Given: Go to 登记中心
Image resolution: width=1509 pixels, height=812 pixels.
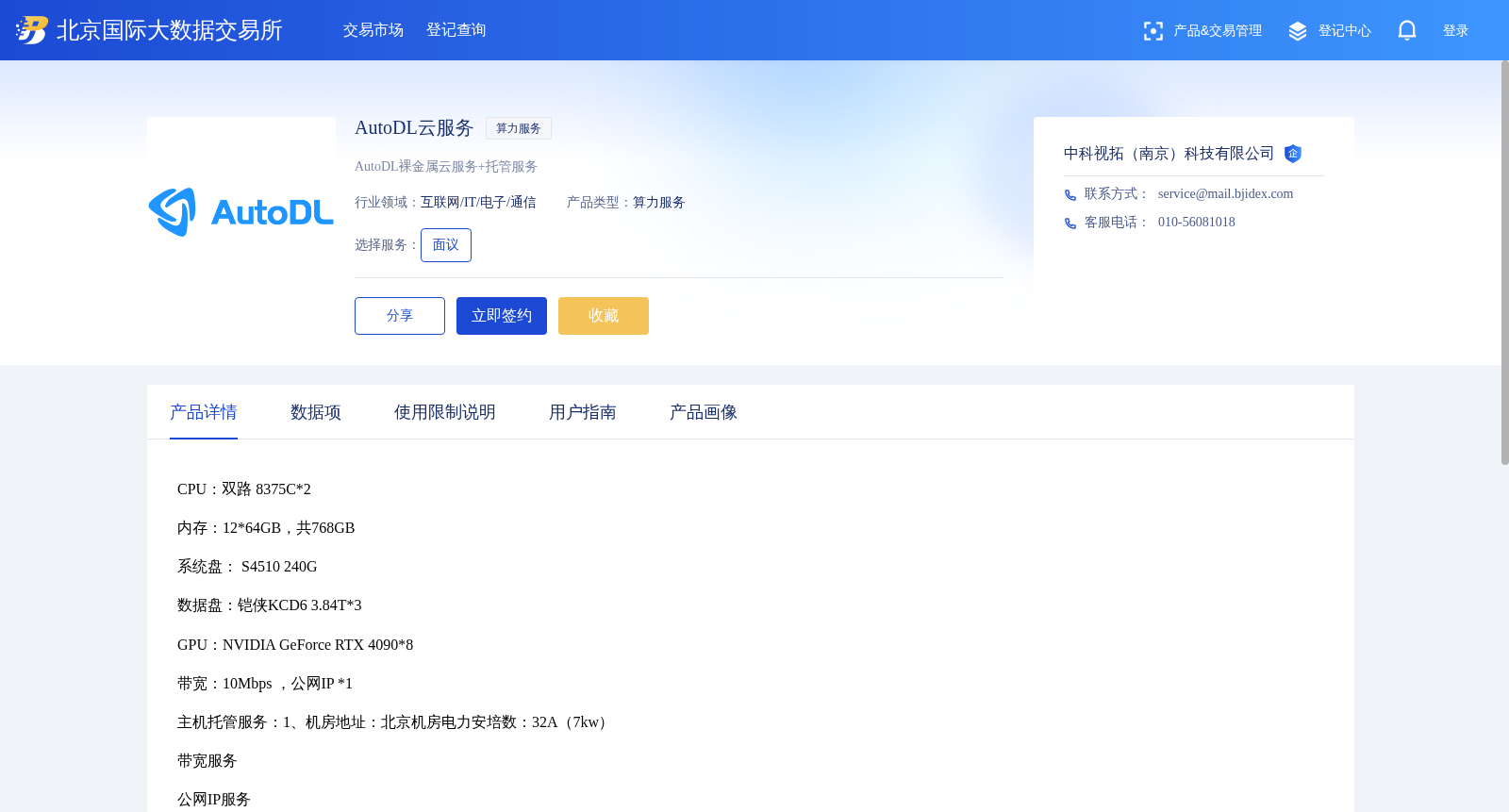Looking at the screenshot, I should (1345, 31).
